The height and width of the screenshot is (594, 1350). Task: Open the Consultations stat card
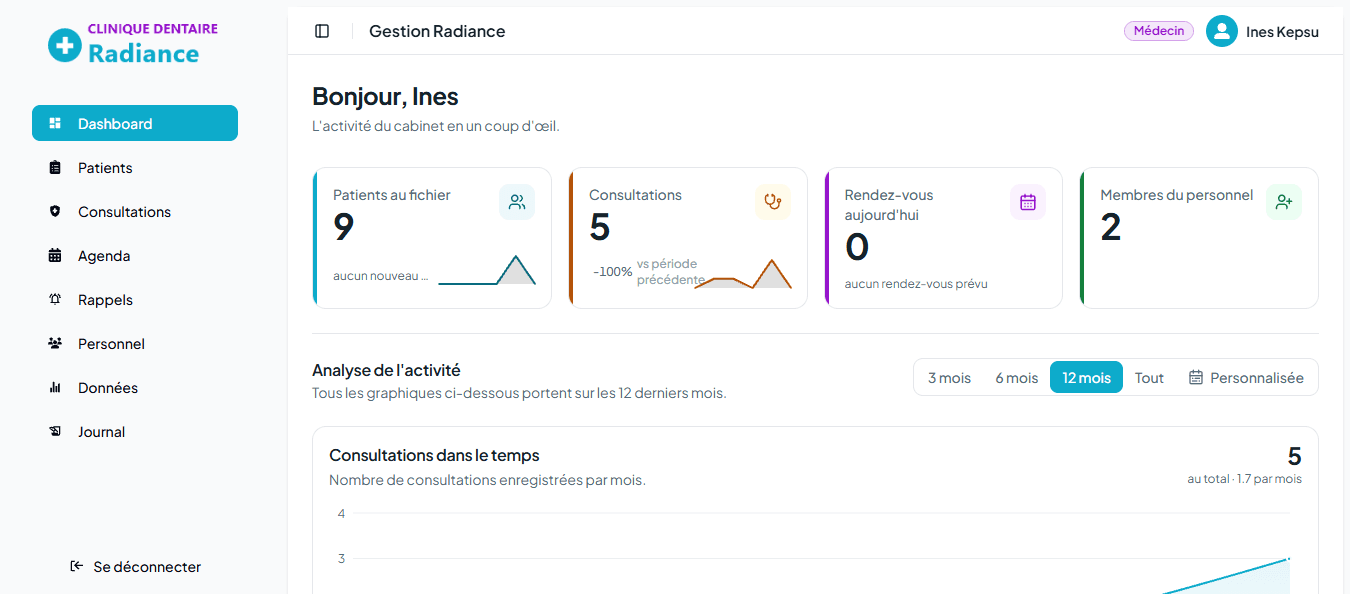pos(688,238)
